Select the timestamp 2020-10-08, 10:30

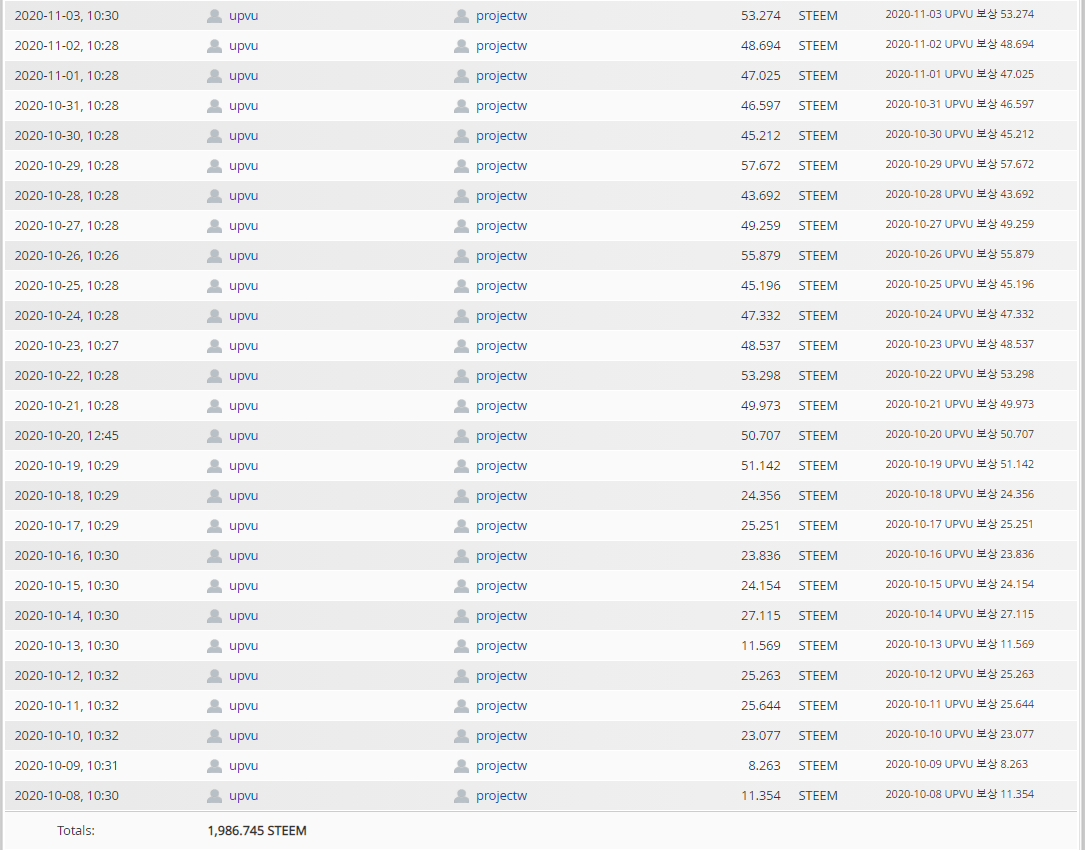pos(66,796)
